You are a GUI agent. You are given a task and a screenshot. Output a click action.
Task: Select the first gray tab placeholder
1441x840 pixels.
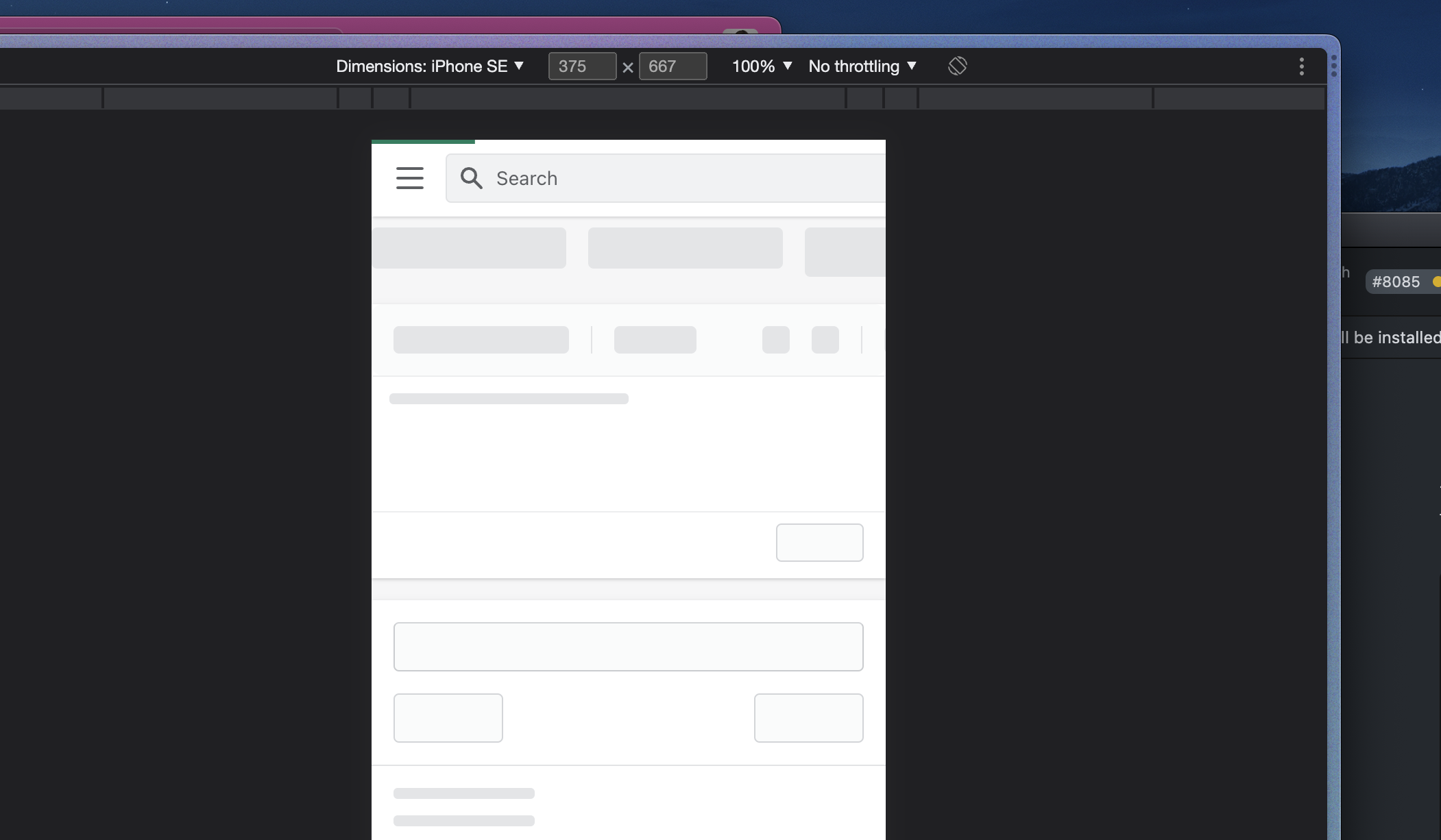click(x=470, y=248)
